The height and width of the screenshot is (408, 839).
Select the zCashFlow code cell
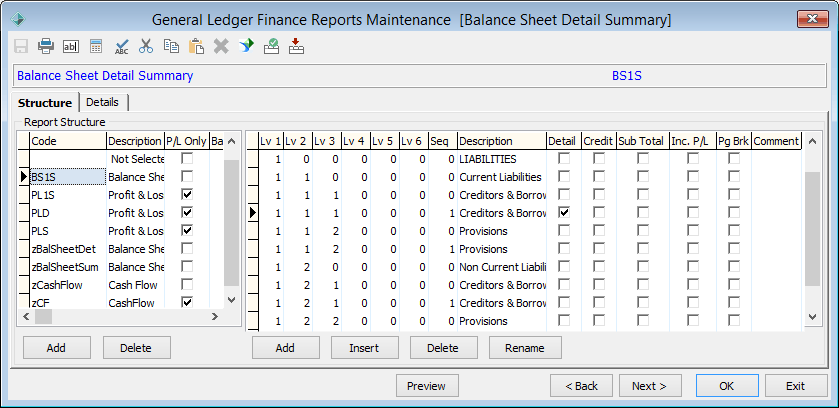click(68, 285)
